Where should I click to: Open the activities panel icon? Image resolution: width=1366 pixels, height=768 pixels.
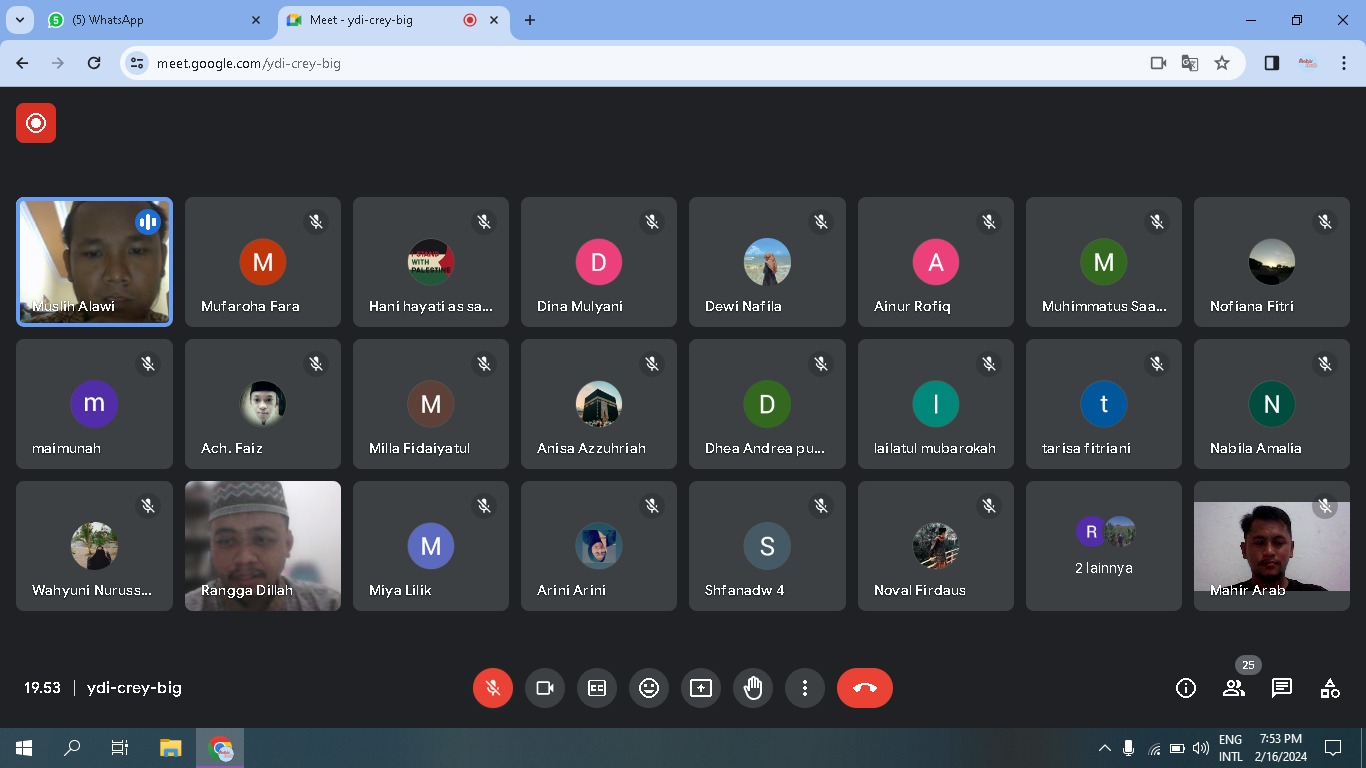click(x=1330, y=688)
